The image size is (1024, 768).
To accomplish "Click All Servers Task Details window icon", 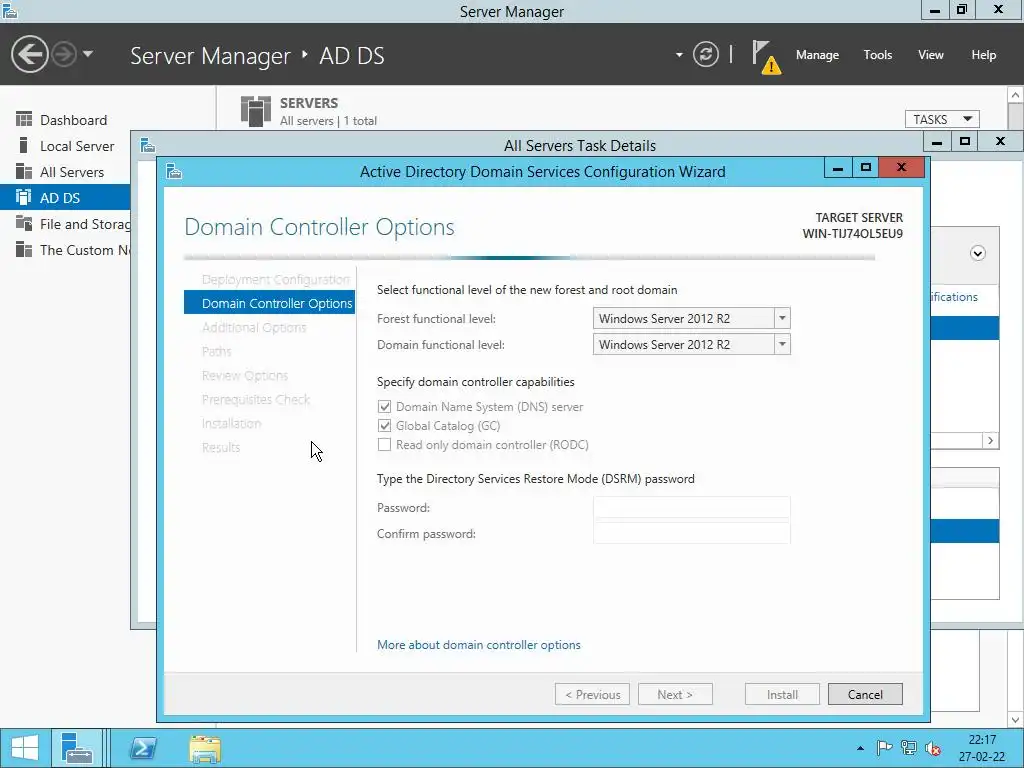I will click(x=148, y=145).
